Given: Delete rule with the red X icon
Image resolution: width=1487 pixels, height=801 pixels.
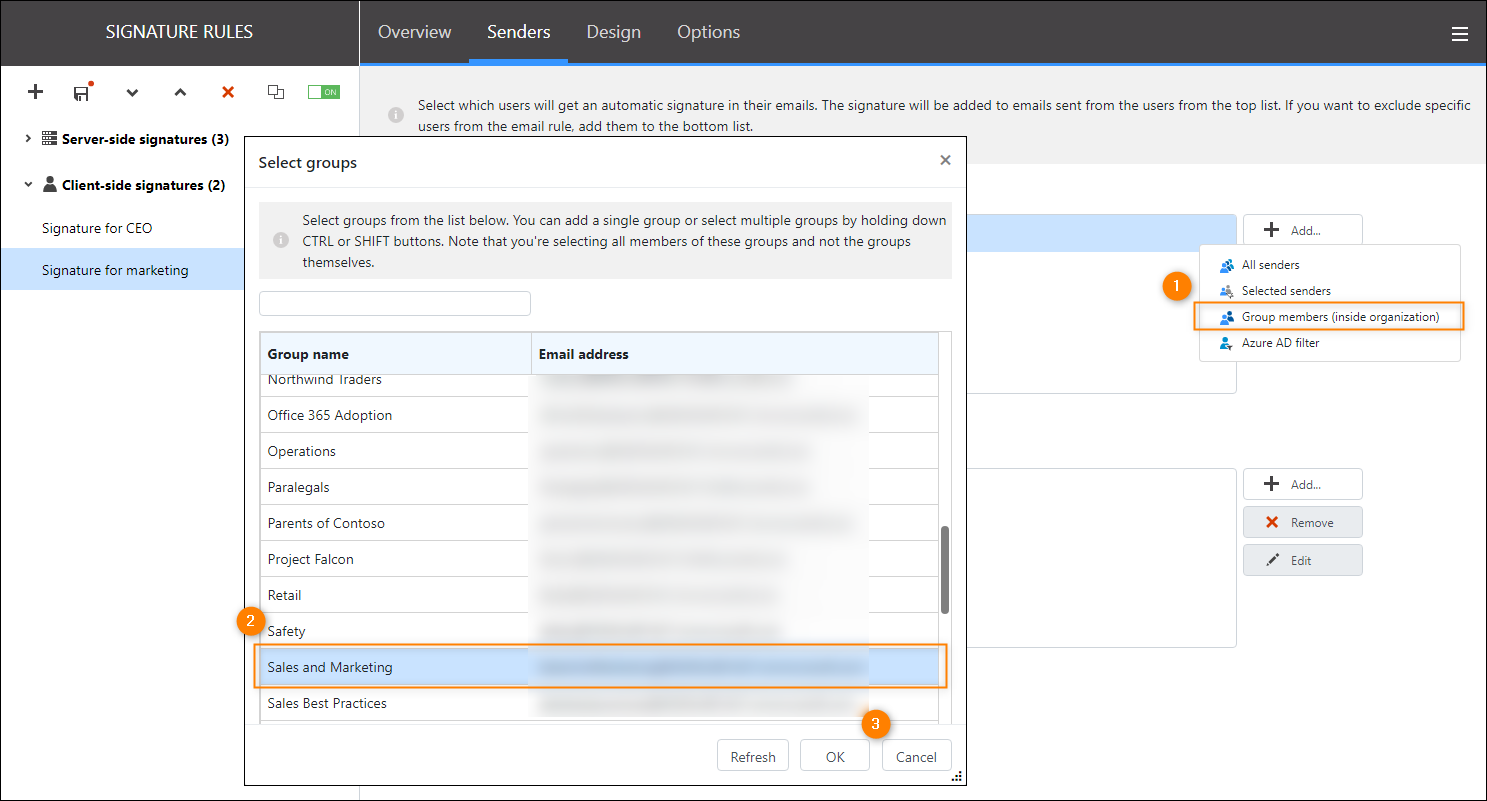Looking at the screenshot, I should [x=228, y=92].
